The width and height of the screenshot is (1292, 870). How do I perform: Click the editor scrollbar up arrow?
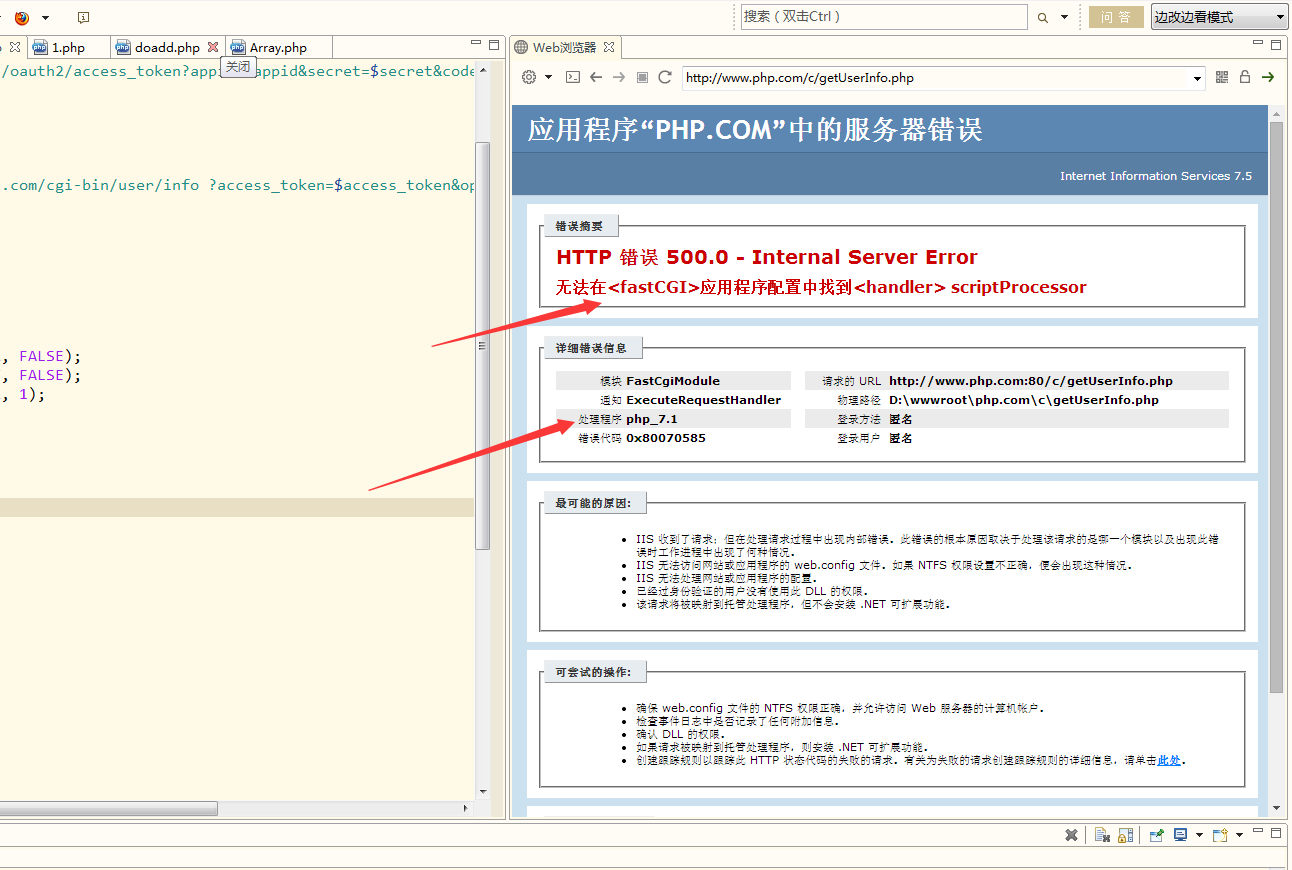tap(482, 69)
